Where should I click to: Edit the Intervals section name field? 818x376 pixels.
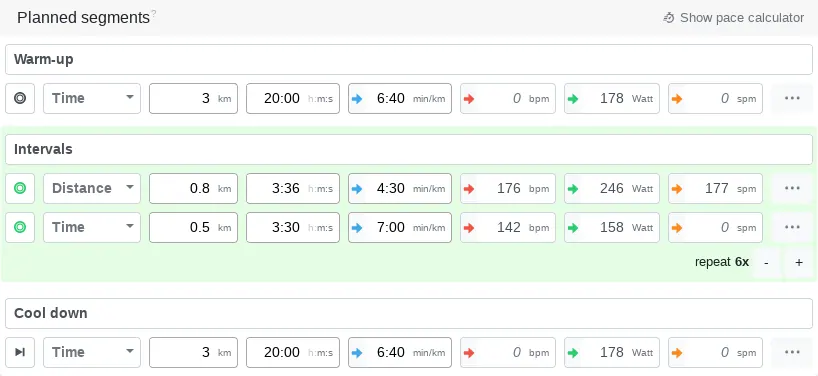[x=409, y=150]
